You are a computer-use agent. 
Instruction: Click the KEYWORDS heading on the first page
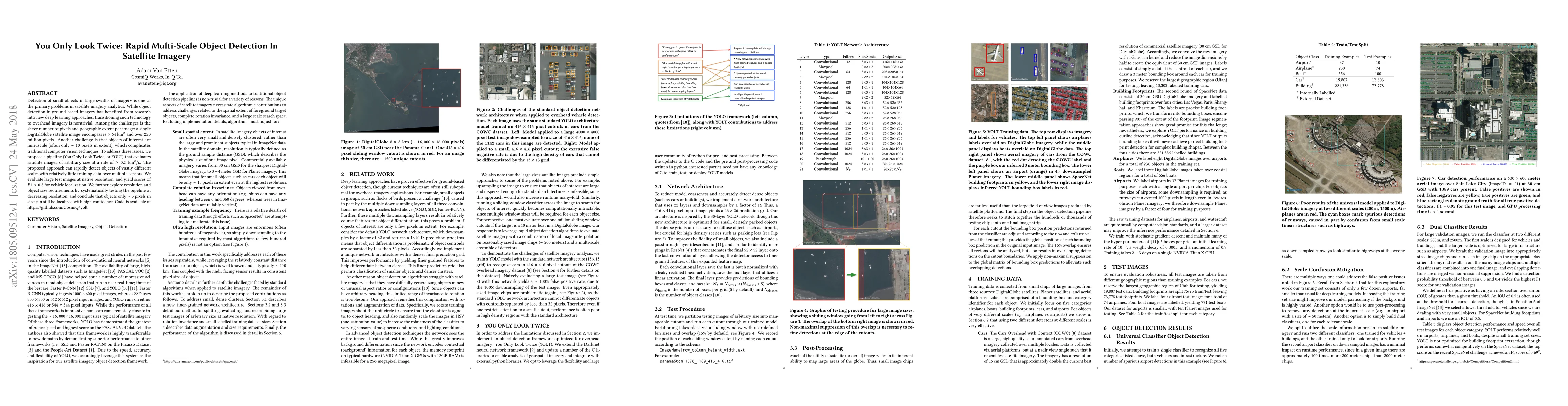(x=43, y=219)
